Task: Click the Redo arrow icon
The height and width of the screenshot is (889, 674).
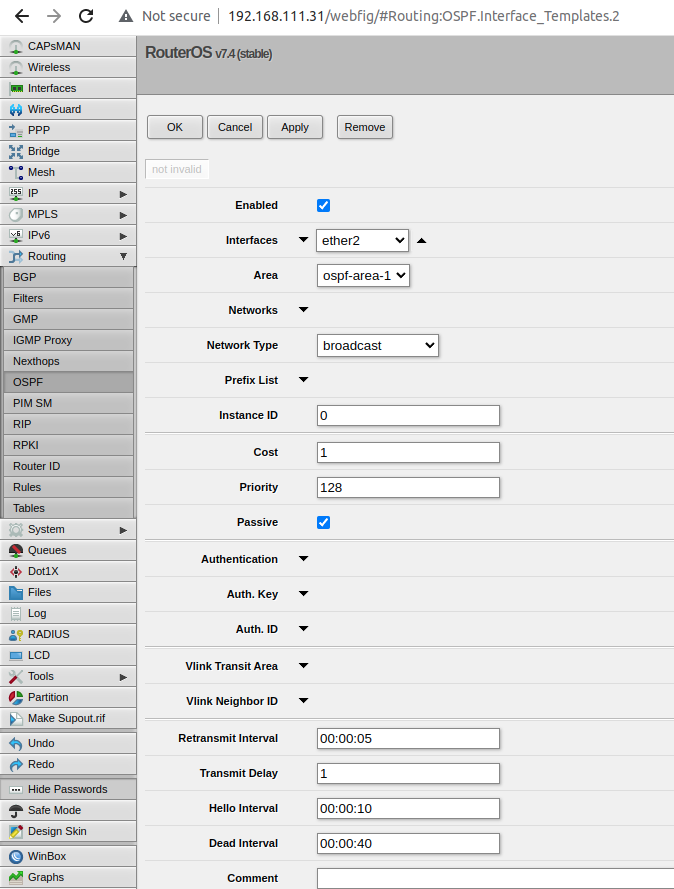Action: coord(16,764)
